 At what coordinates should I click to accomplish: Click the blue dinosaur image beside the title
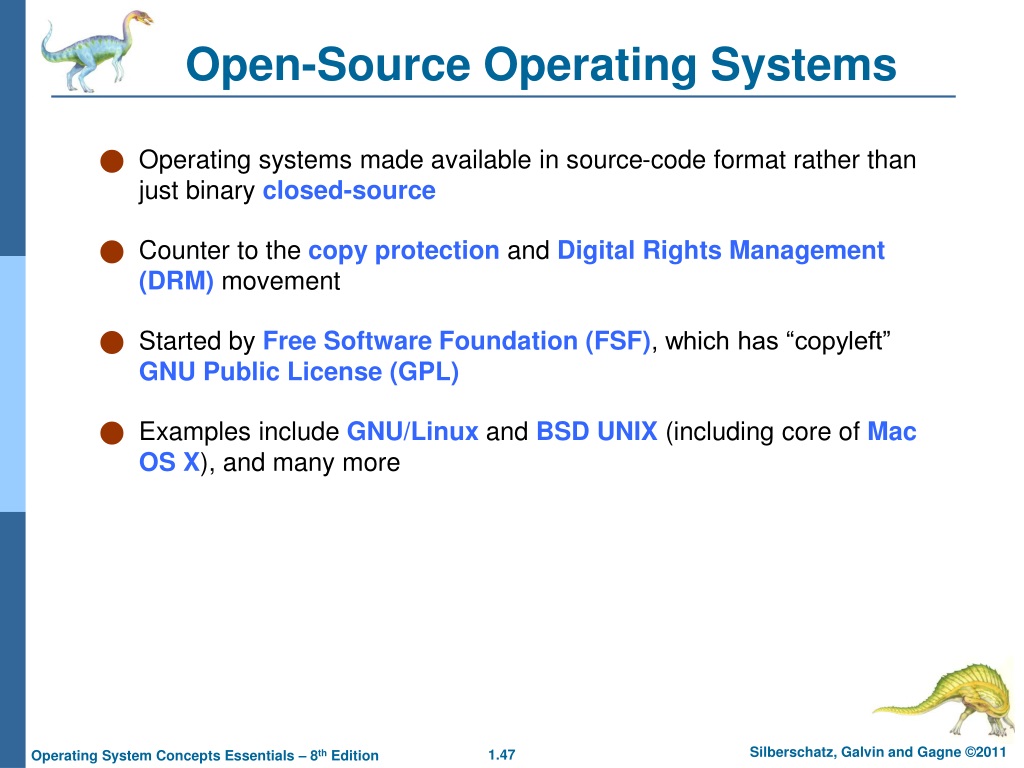96,50
